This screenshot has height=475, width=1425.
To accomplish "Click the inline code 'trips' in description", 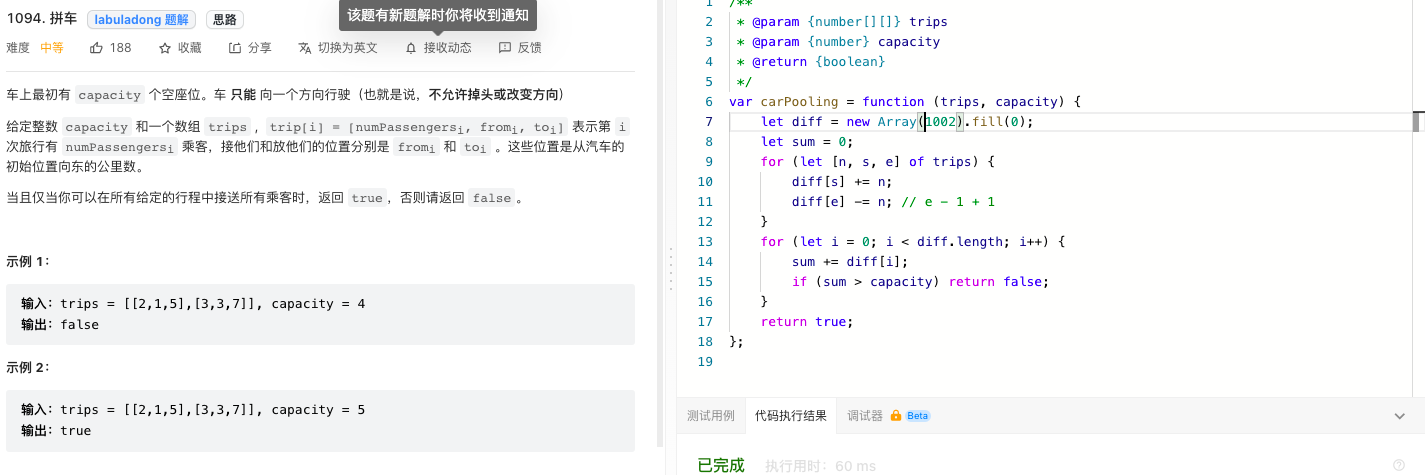I will [x=228, y=127].
